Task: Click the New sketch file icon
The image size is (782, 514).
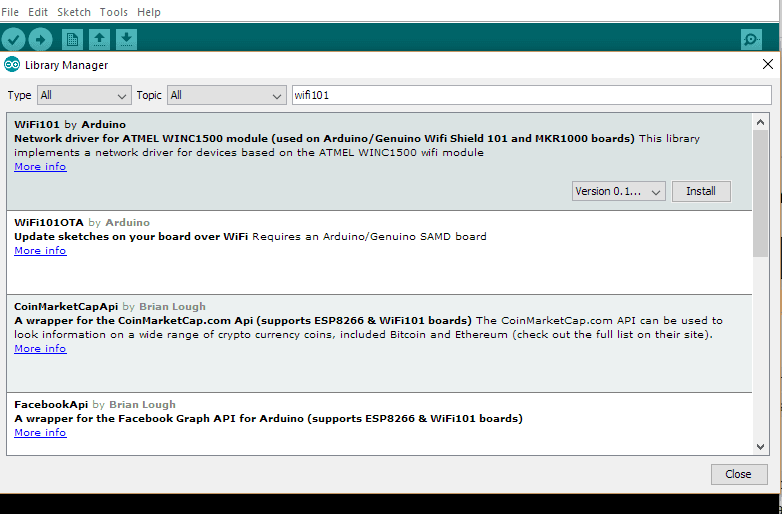Action: [72, 39]
